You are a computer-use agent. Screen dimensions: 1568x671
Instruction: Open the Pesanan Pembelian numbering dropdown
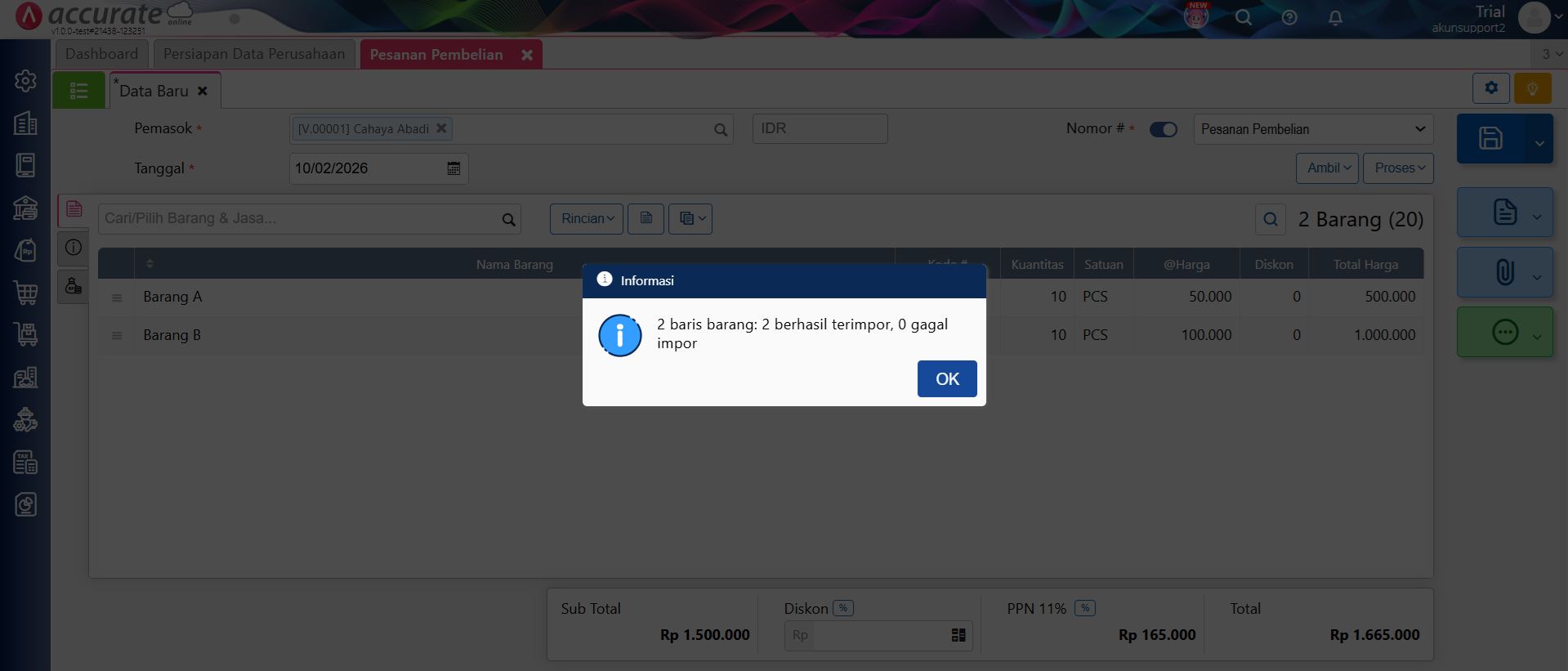1312,129
